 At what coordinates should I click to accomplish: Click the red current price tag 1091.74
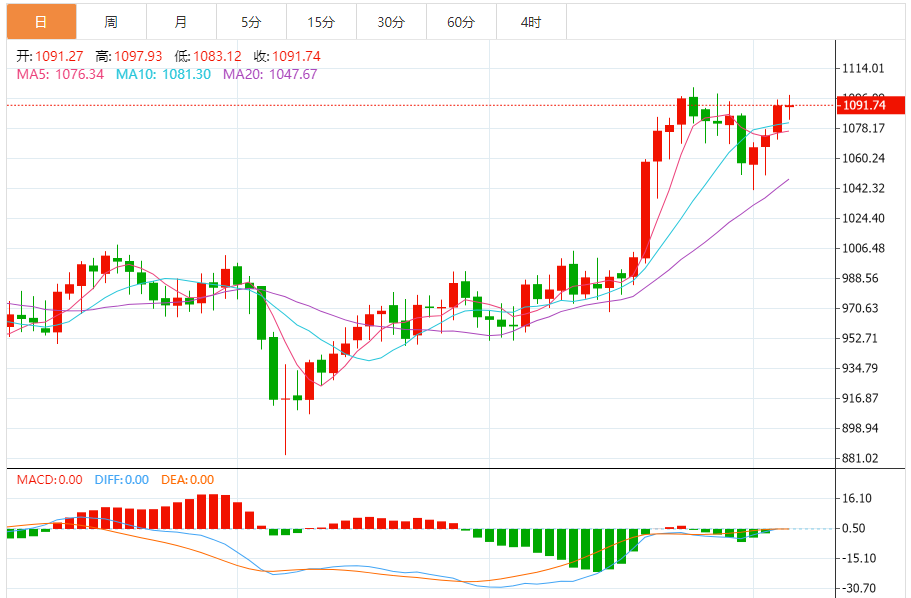pos(870,105)
